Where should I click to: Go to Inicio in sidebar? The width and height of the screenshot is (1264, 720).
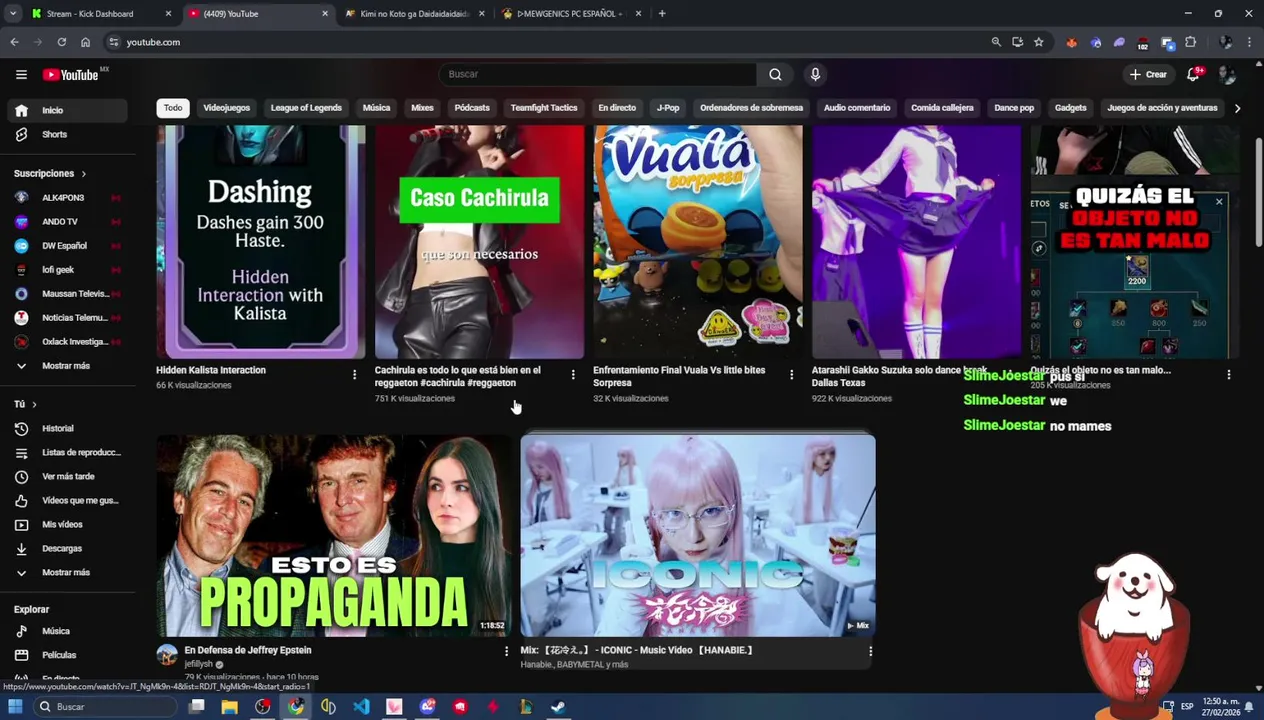coord(65,110)
